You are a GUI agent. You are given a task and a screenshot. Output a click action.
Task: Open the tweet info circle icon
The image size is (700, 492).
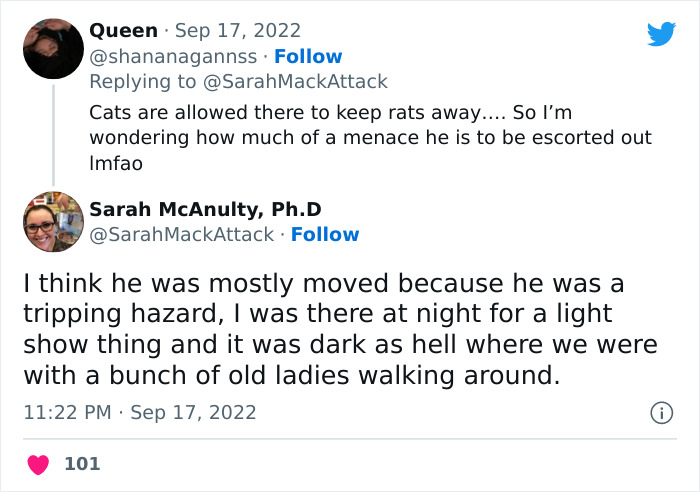click(661, 413)
